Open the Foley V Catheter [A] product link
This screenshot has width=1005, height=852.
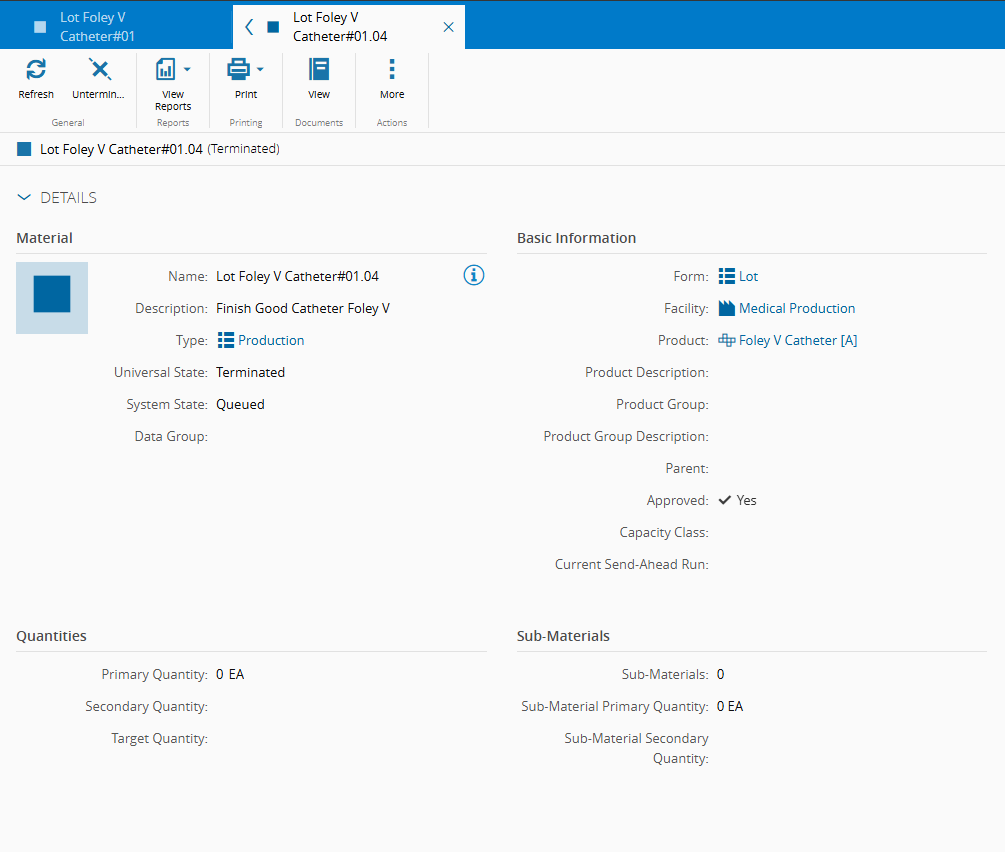click(x=797, y=340)
